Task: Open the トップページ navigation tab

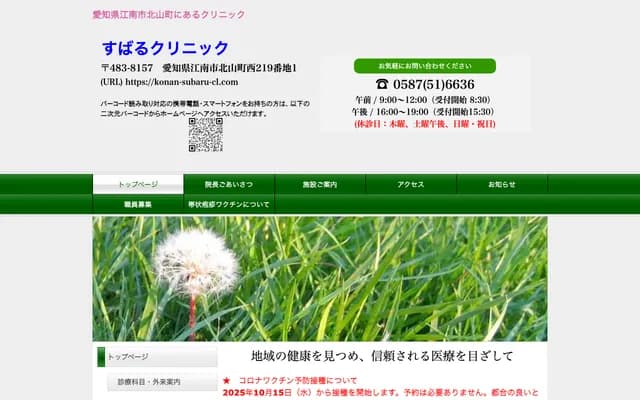Action: click(138, 184)
